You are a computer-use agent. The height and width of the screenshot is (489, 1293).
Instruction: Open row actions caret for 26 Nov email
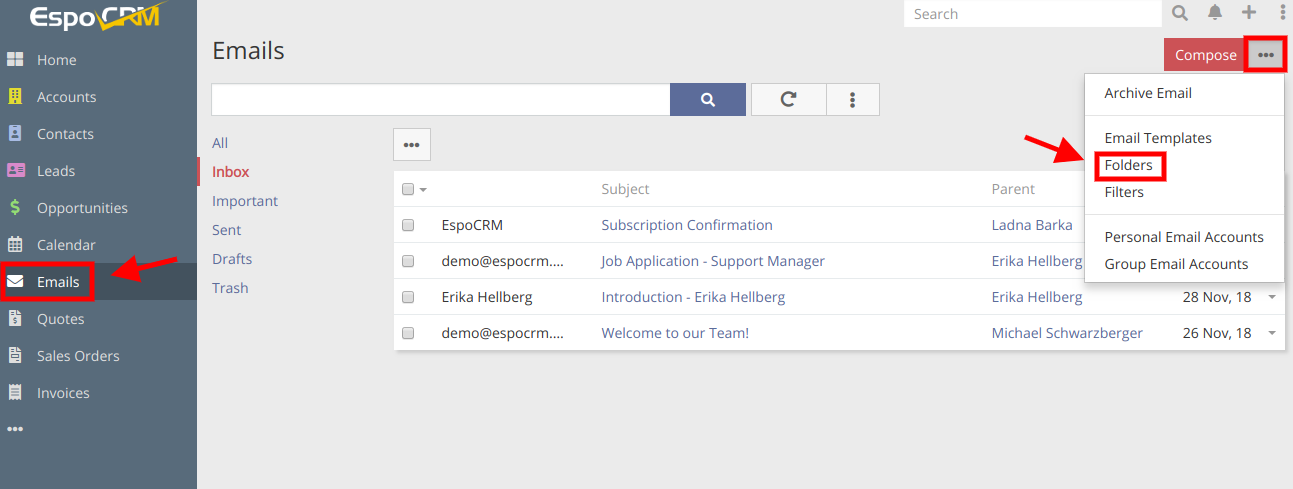[x=1272, y=333]
